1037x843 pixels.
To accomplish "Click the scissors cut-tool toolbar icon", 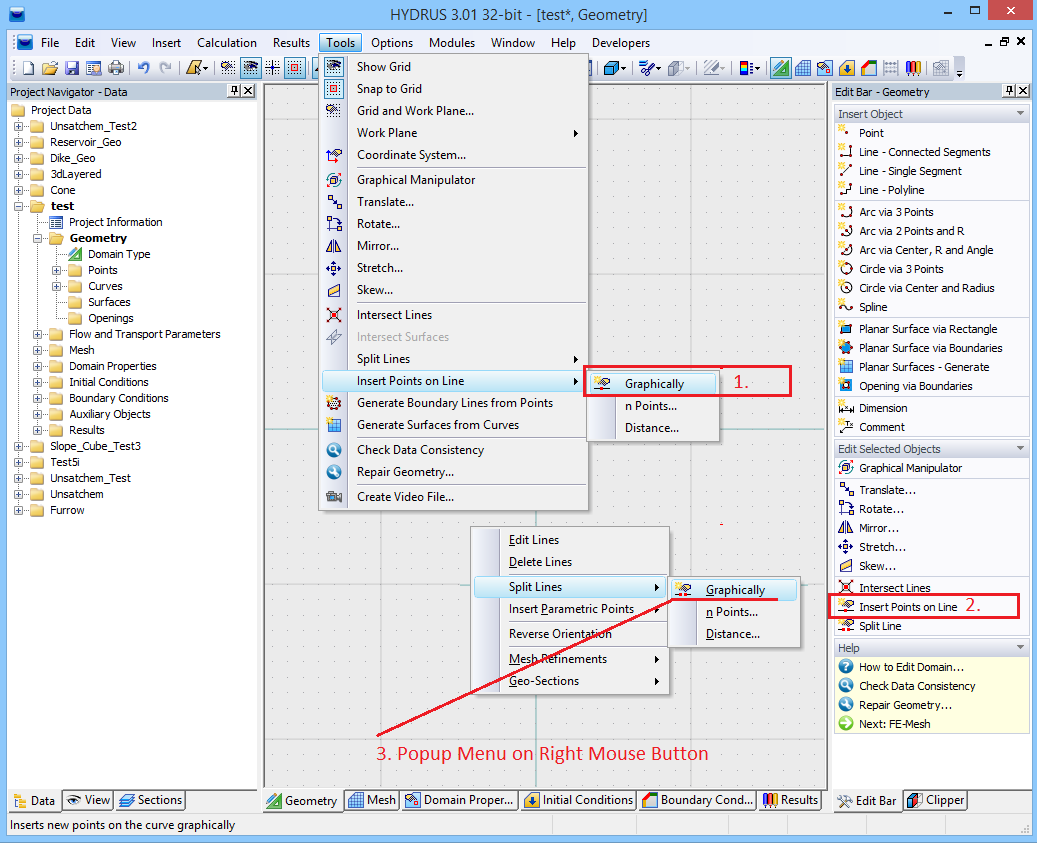I will click(x=647, y=67).
